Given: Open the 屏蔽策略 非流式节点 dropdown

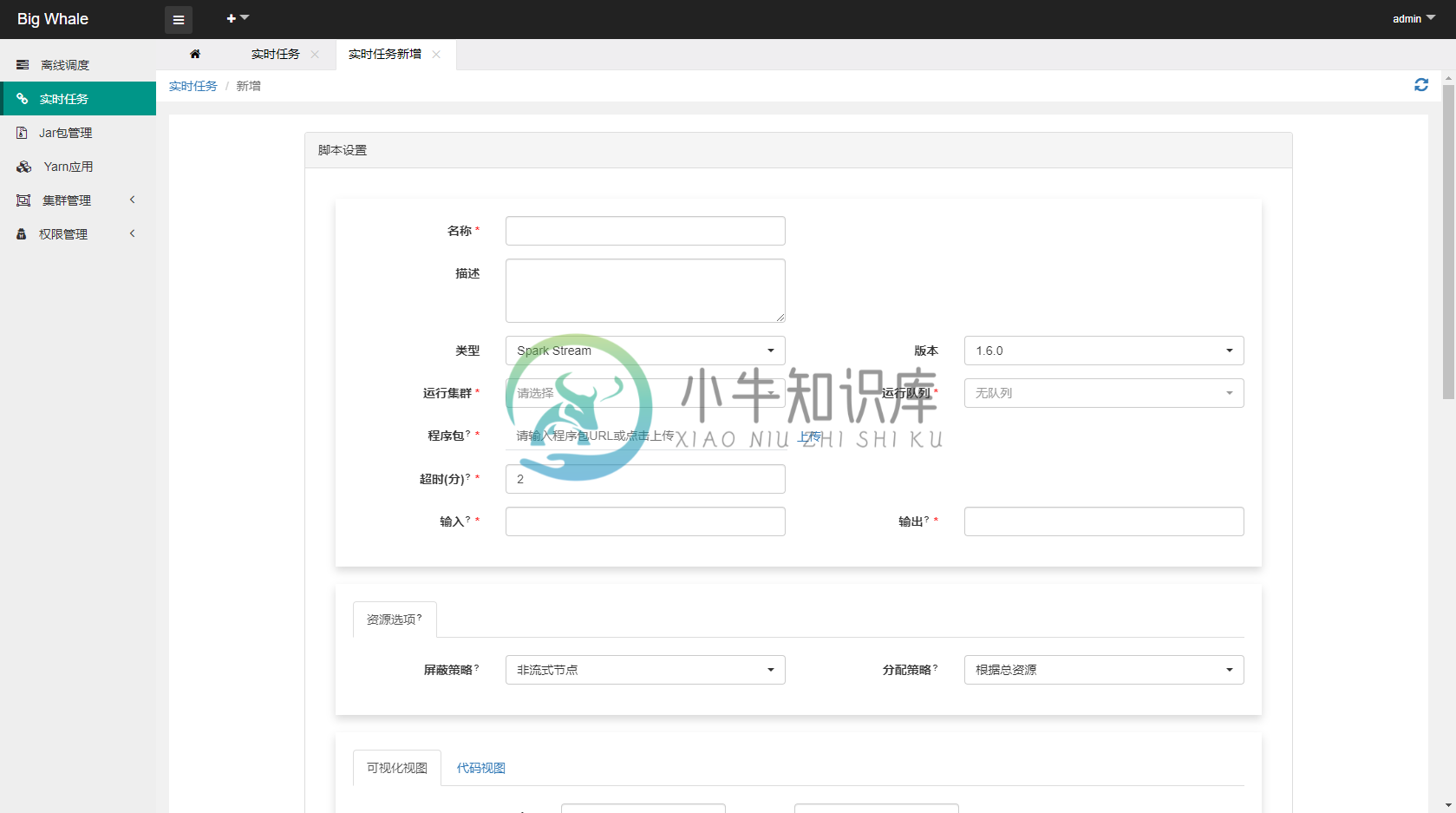Looking at the screenshot, I should [645, 670].
